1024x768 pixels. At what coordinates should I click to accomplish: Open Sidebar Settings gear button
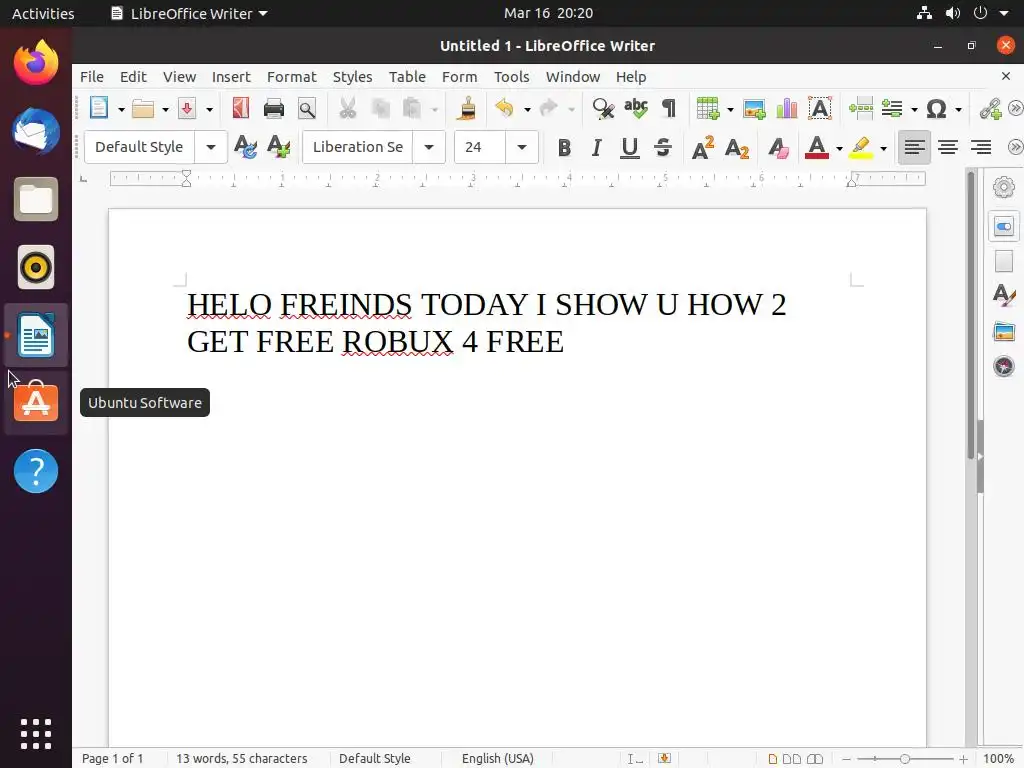(x=1004, y=187)
